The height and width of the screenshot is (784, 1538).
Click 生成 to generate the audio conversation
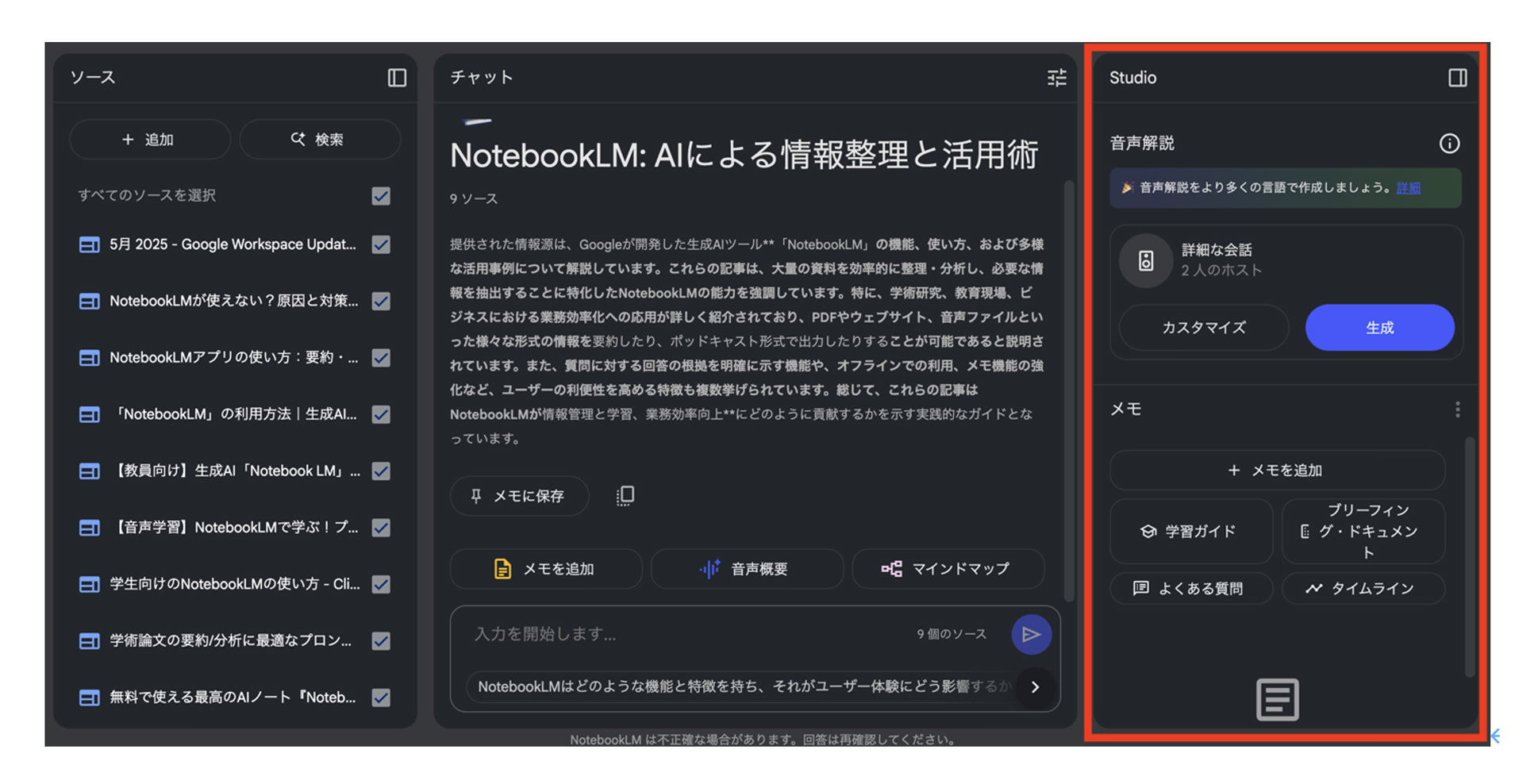[x=1379, y=327]
